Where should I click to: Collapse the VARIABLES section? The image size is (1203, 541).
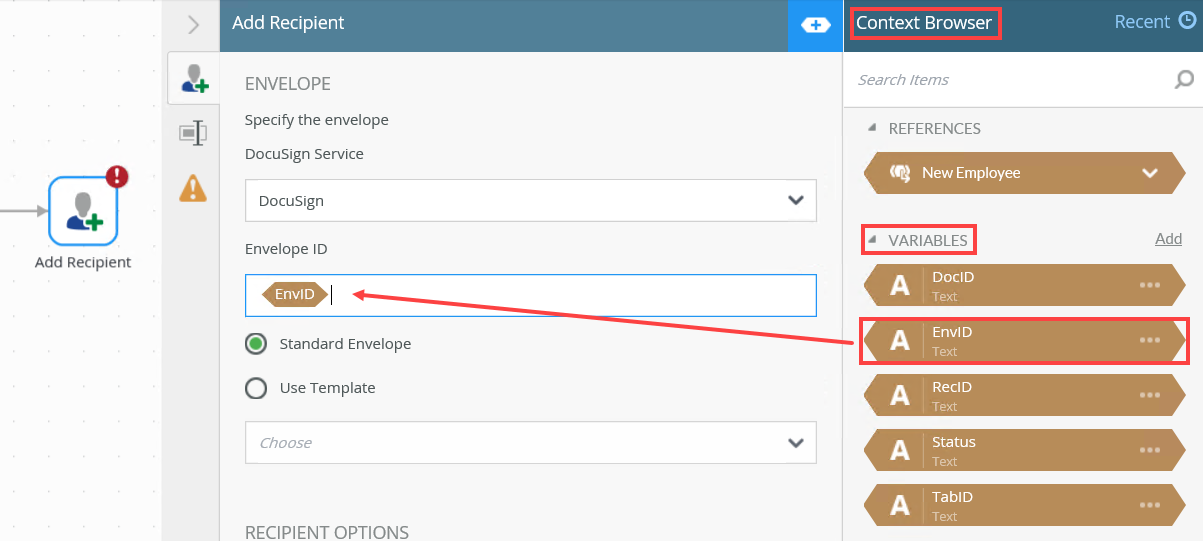[872, 240]
